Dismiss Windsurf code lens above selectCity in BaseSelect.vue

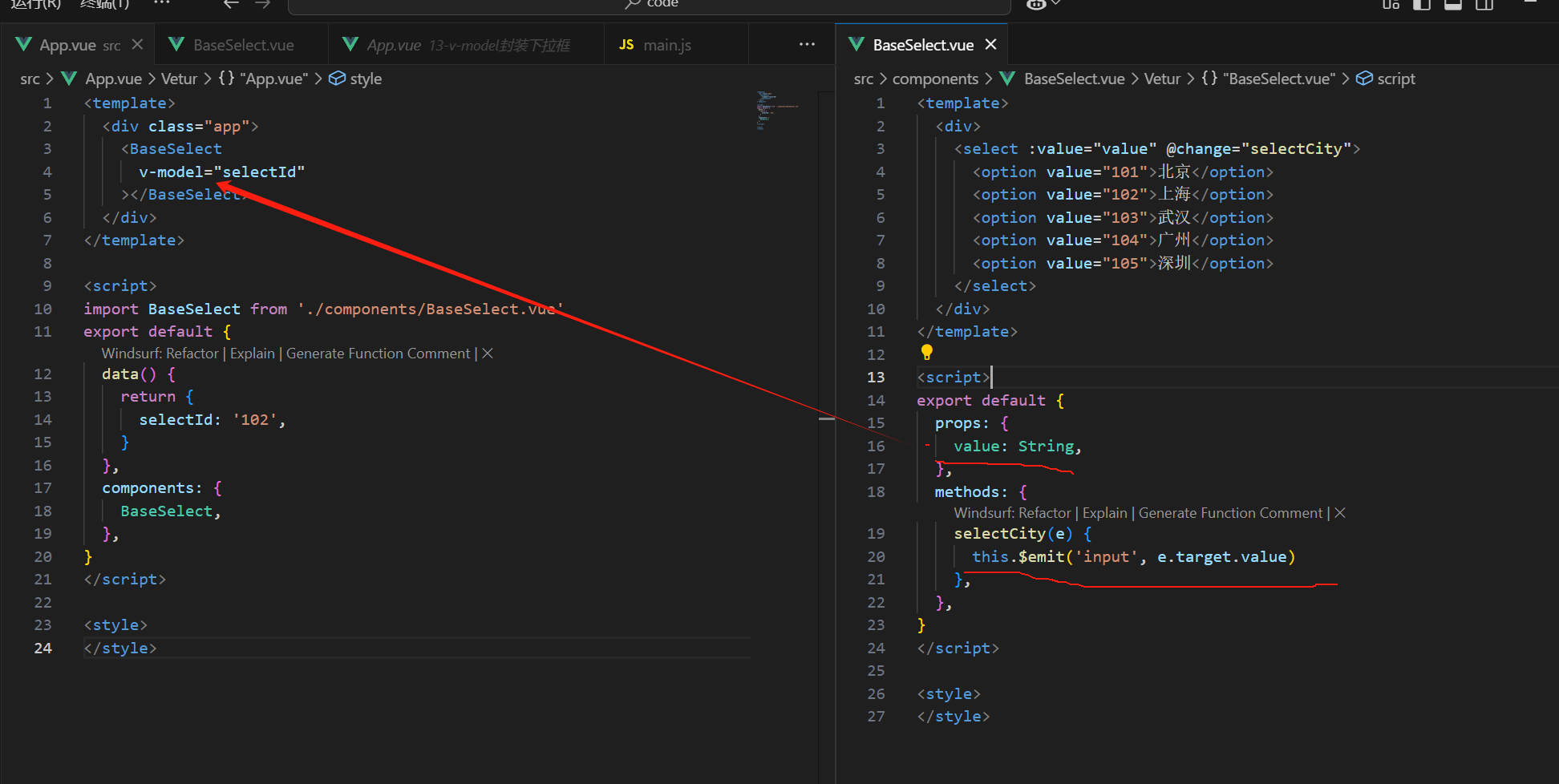(x=1340, y=513)
